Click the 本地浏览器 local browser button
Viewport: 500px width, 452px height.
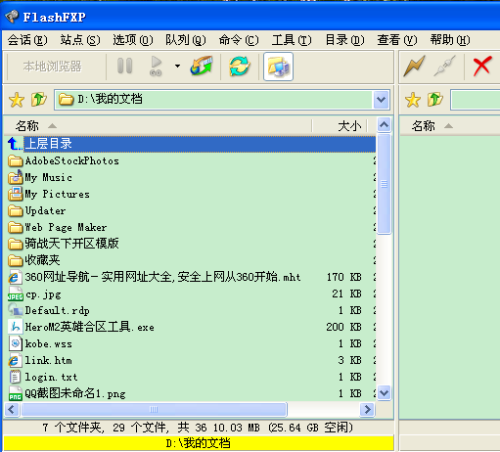(52, 66)
